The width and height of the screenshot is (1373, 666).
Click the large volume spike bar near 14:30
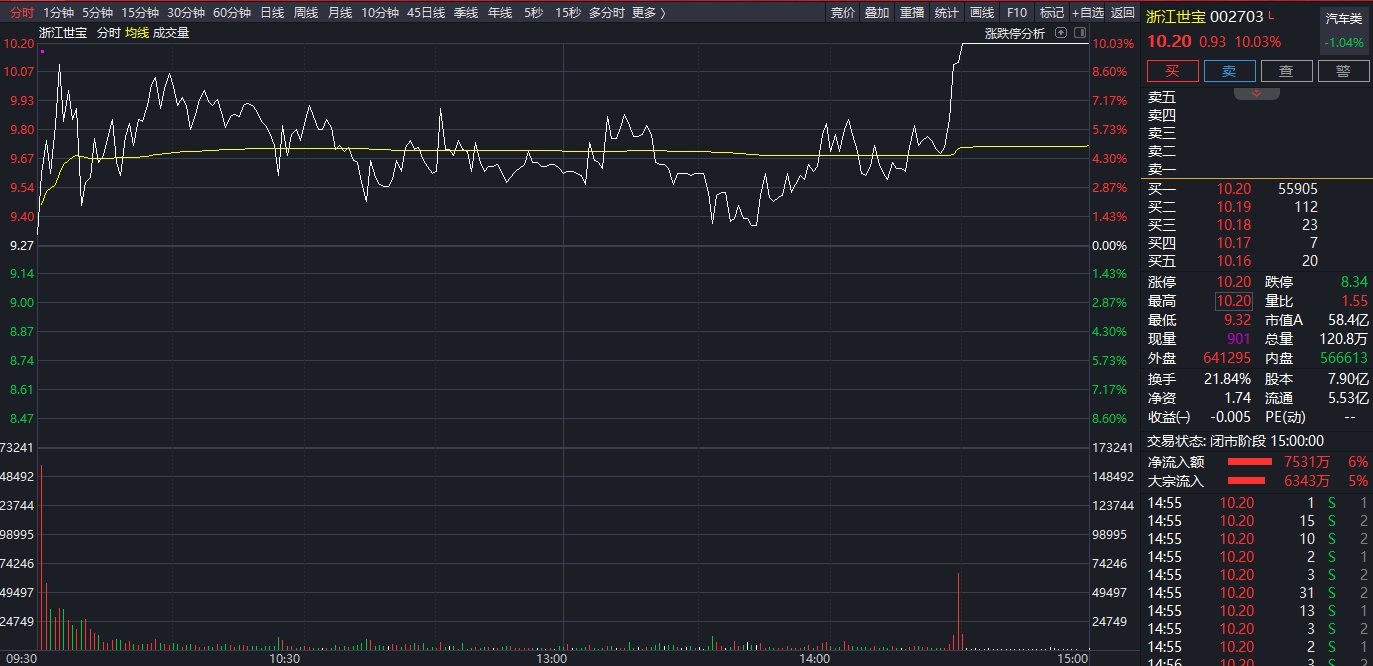point(959,610)
